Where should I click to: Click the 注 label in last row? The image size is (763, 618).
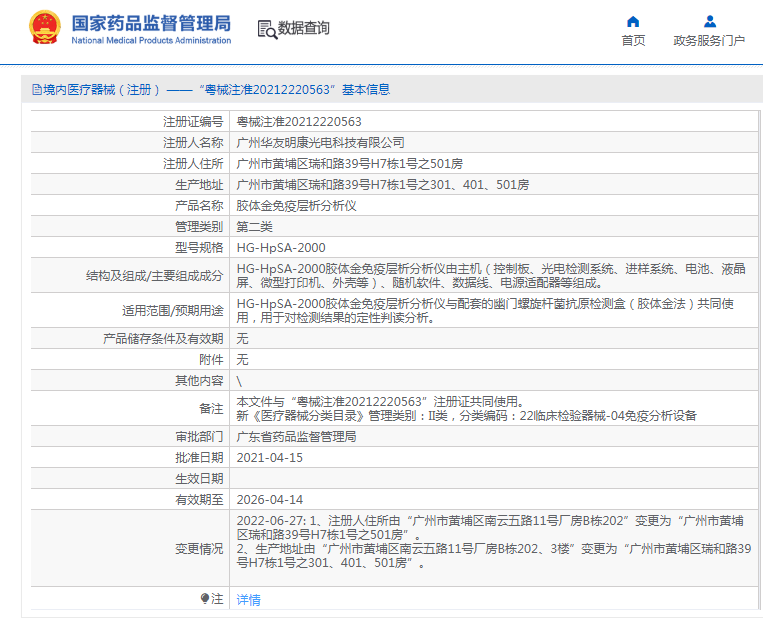pyautogui.click(x=217, y=599)
